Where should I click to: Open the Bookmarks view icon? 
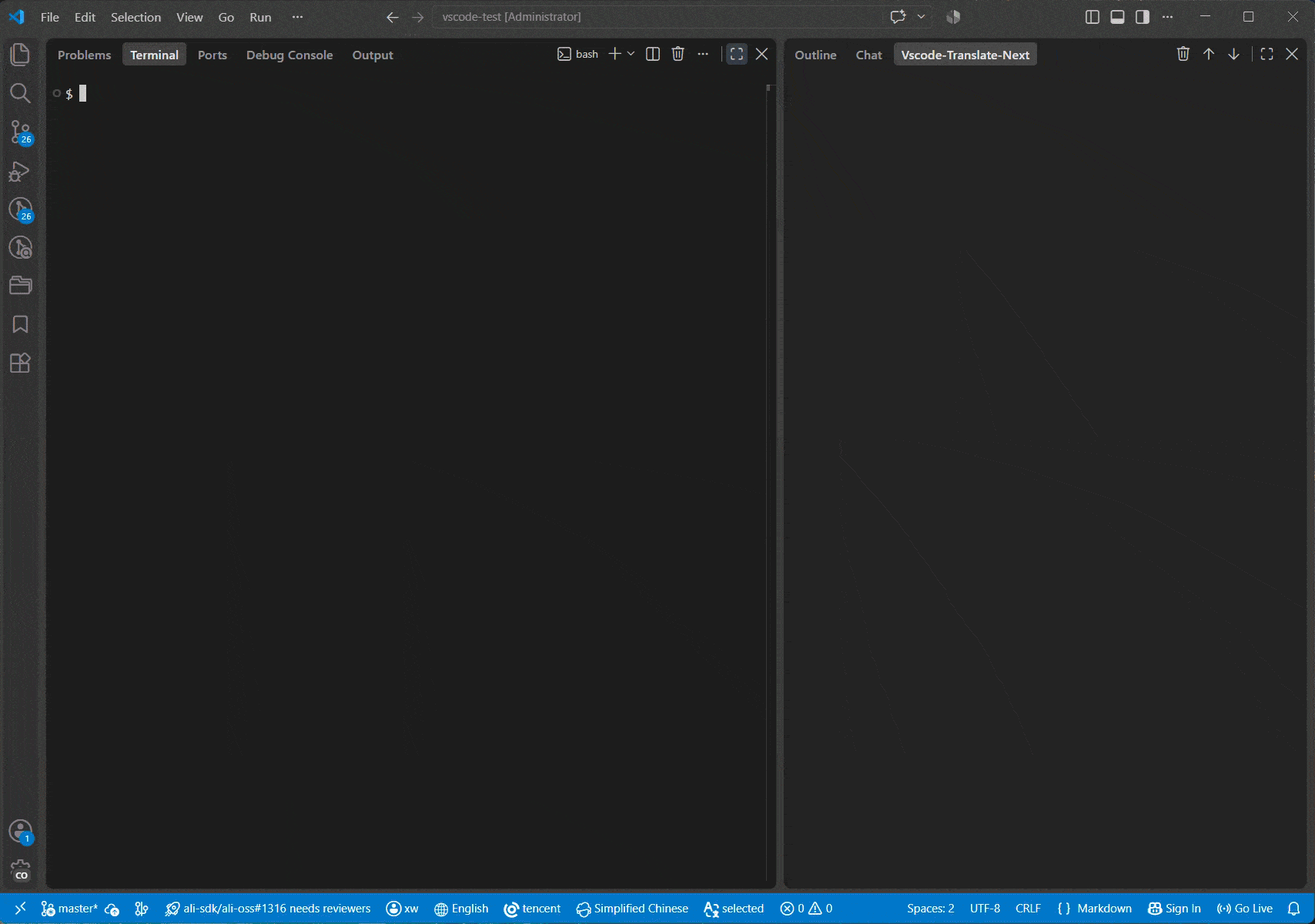coord(20,324)
